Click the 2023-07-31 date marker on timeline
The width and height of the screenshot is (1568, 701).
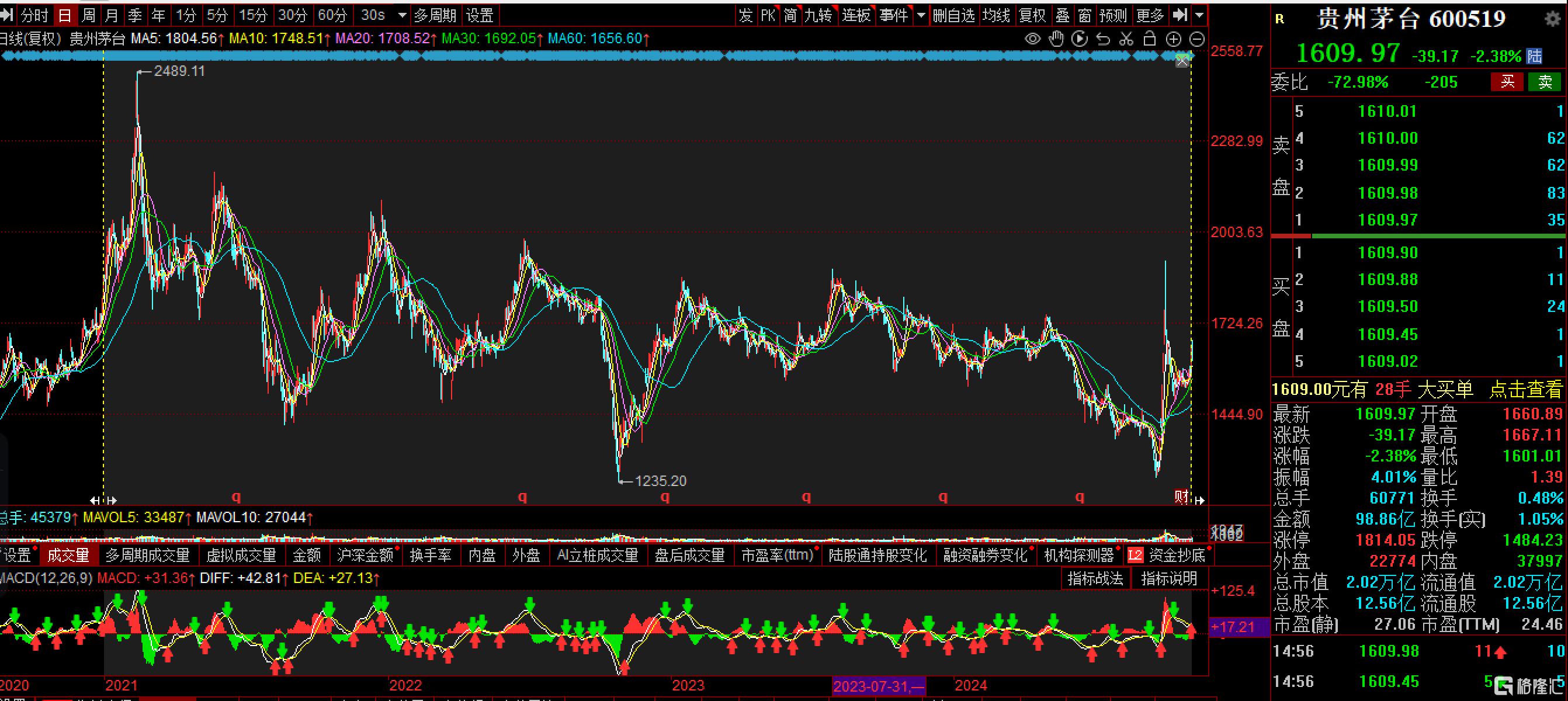pos(878,686)
